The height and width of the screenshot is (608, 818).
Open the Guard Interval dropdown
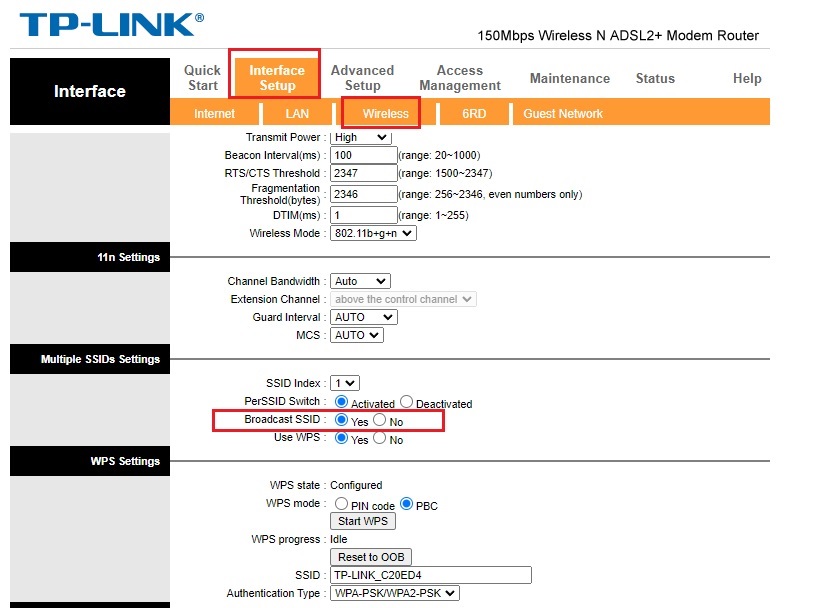(364, 317)
